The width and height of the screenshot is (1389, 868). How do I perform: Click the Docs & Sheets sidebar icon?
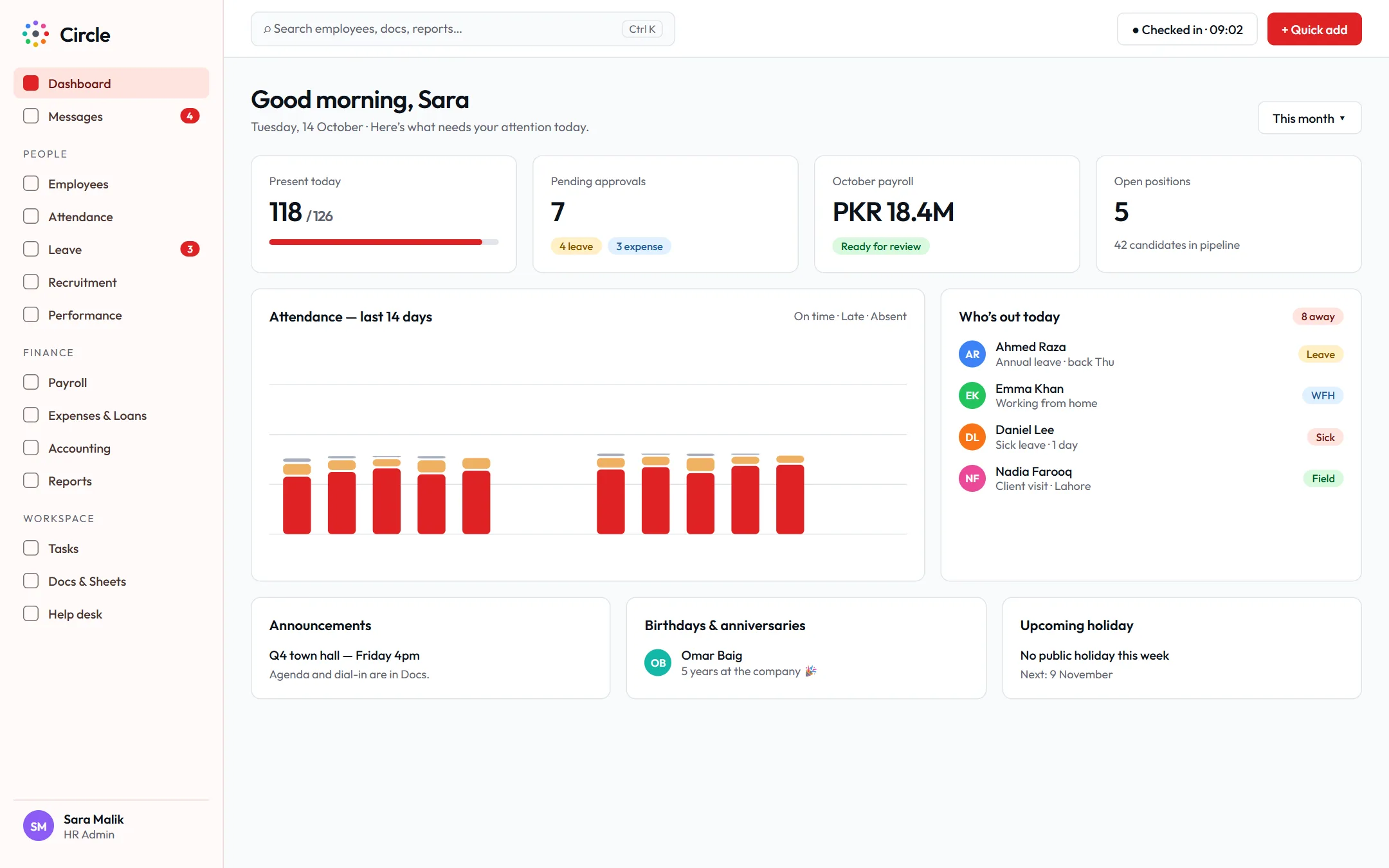(x=31, y=581)
